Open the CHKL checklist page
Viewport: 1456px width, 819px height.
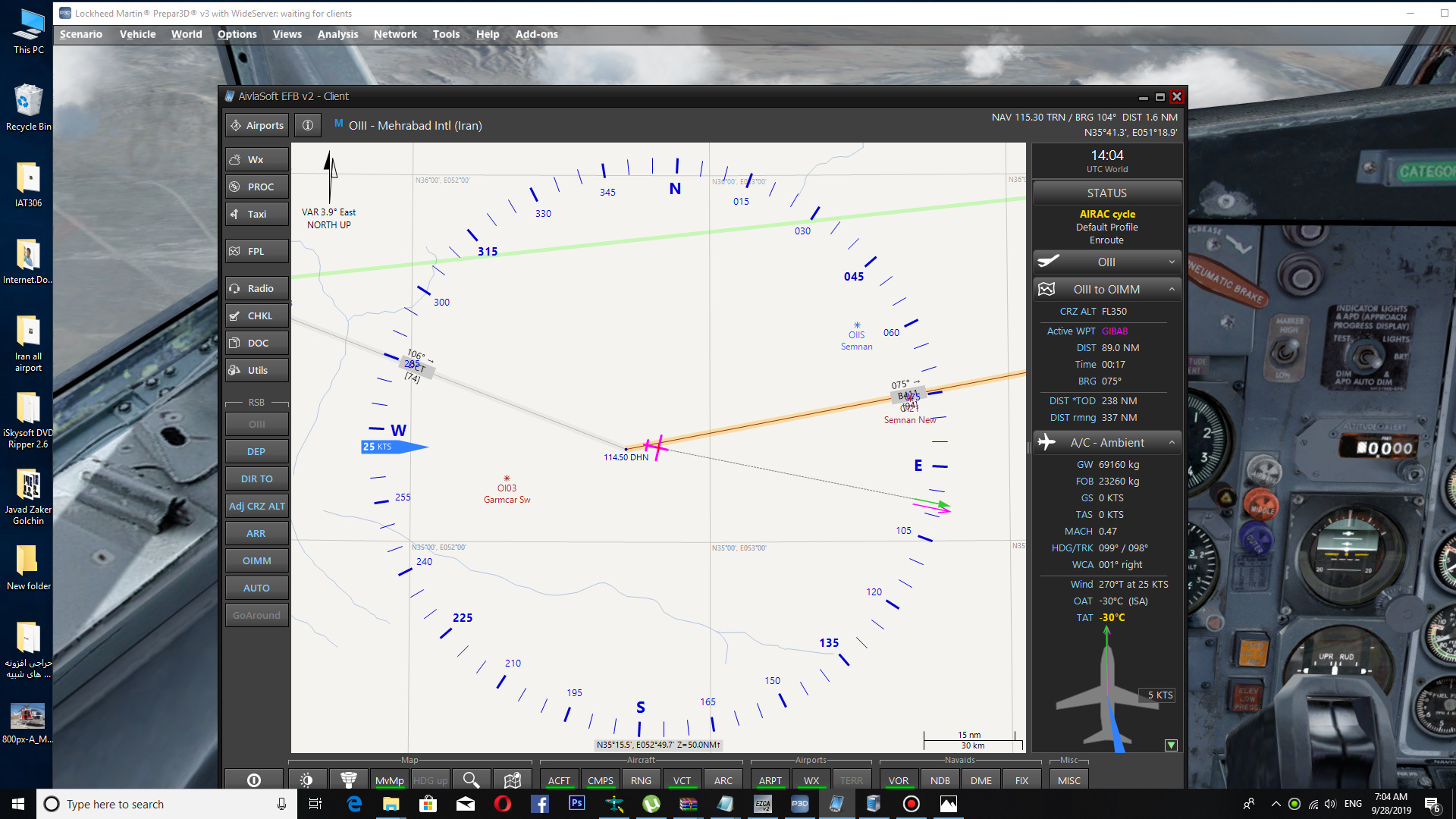coord(257,315)
